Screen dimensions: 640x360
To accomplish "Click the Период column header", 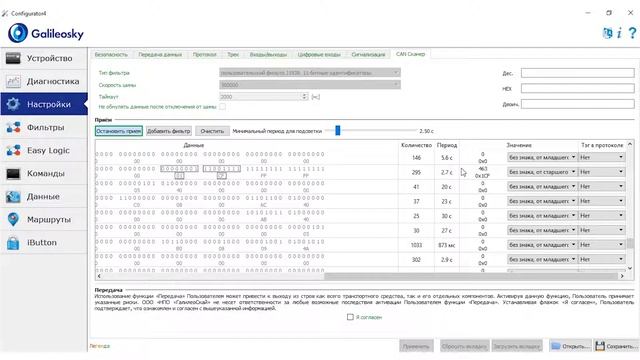I will (447, 145).
